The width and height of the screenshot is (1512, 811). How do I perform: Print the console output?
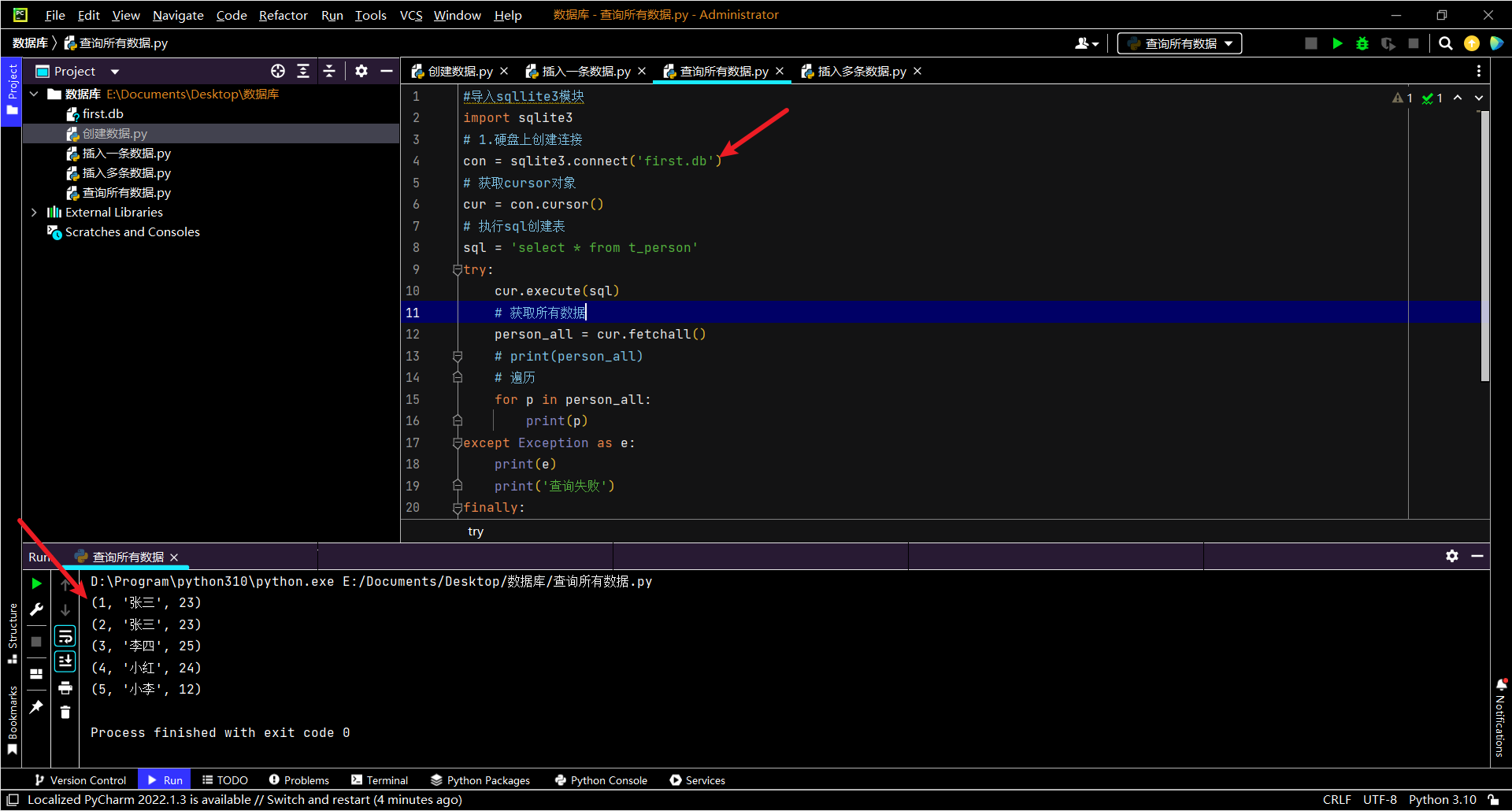(65, 687)
